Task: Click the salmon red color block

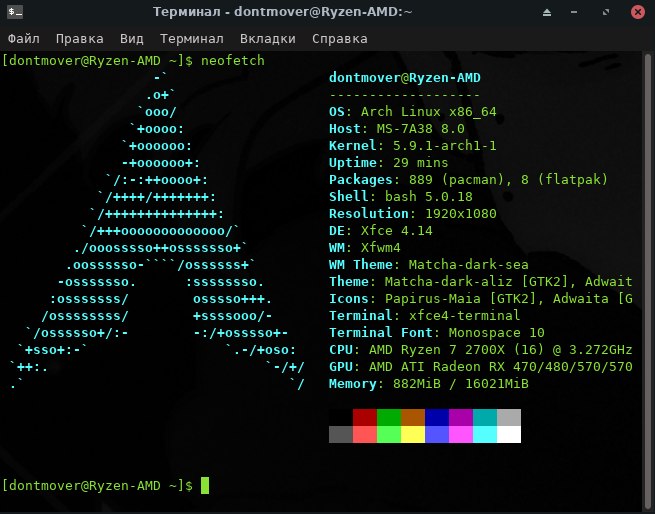Action: tap(365, 434)
